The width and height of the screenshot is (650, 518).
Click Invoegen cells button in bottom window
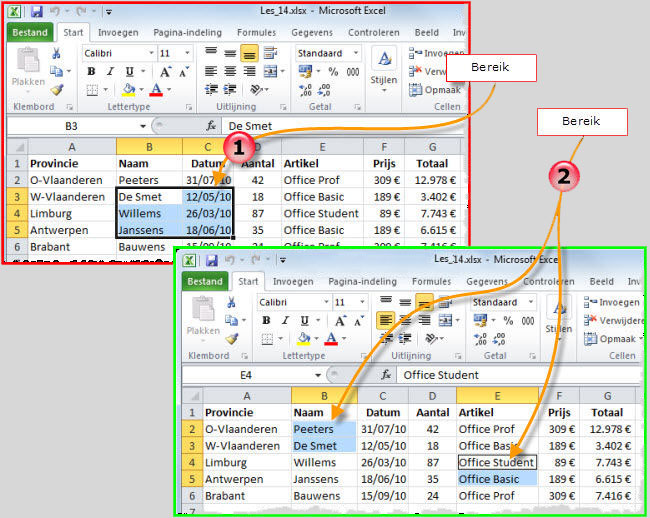[x=612, y=303]
